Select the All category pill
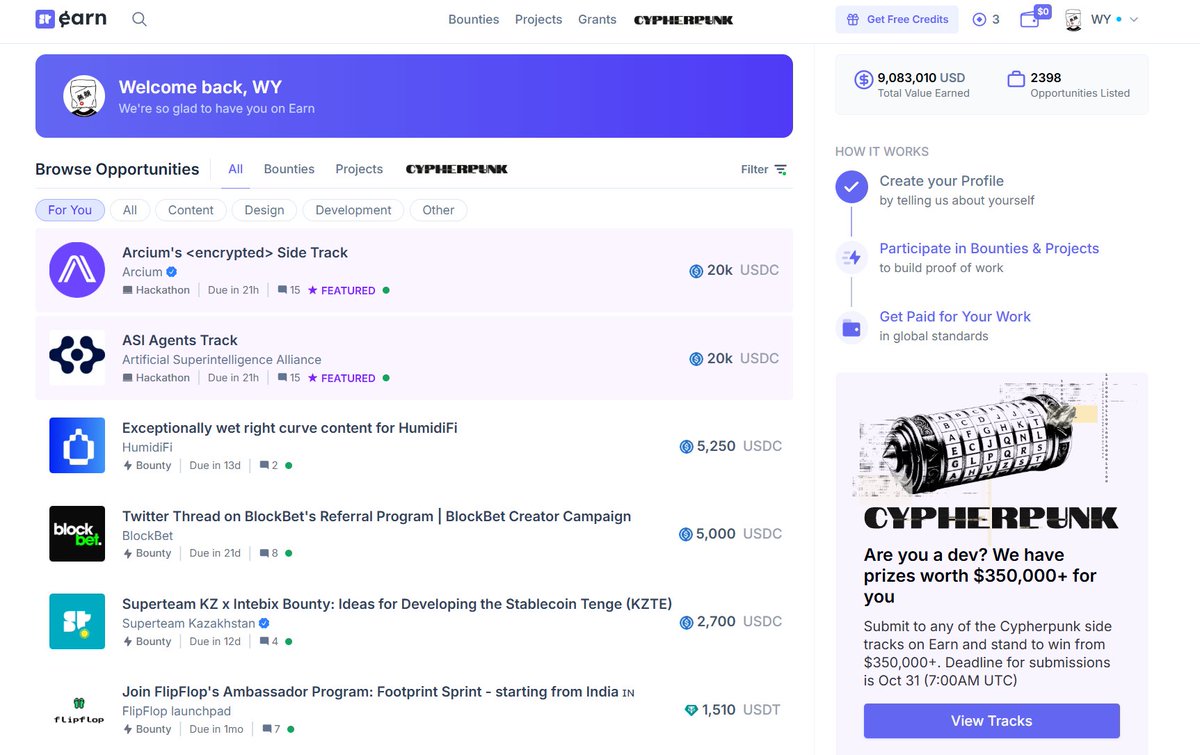1200x755 pixels. coord(130,210)
